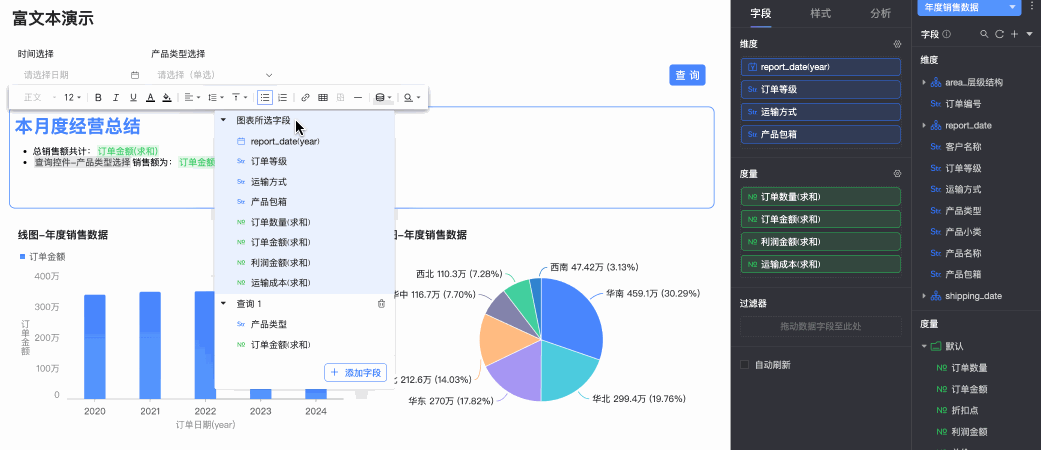This screenshot has height=450, width=1041.
Task: Open text alignment dropdown in toolbar
Action: click(x=192, y=98)
